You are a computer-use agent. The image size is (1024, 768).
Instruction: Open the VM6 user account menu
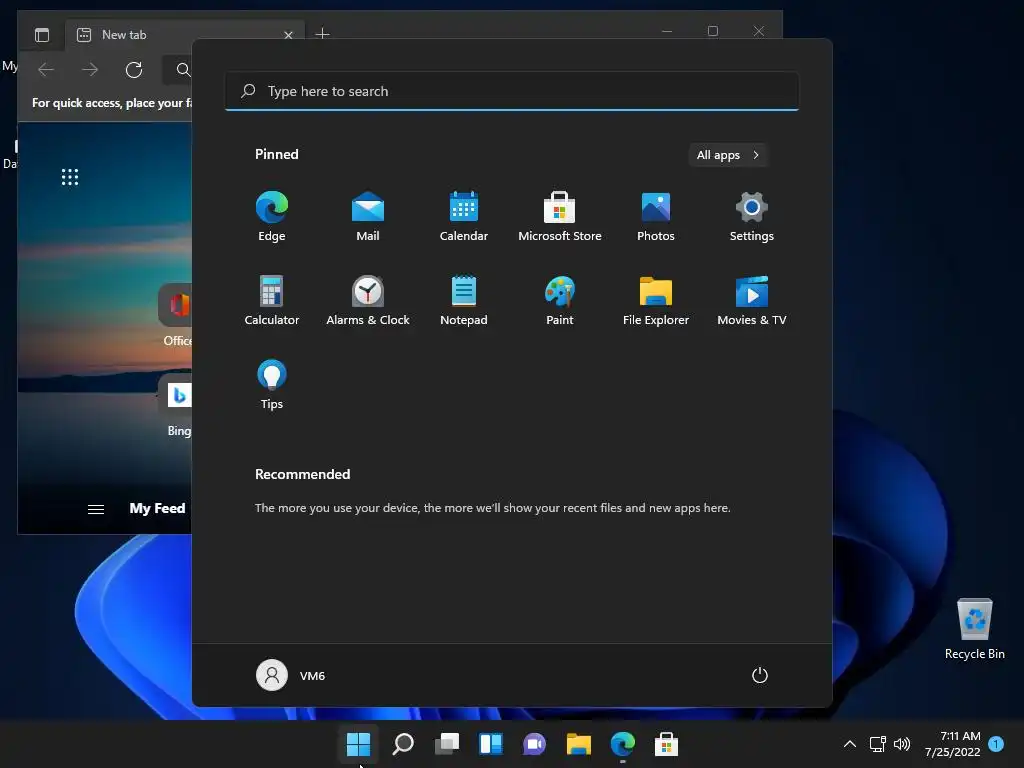click(291, 675)
